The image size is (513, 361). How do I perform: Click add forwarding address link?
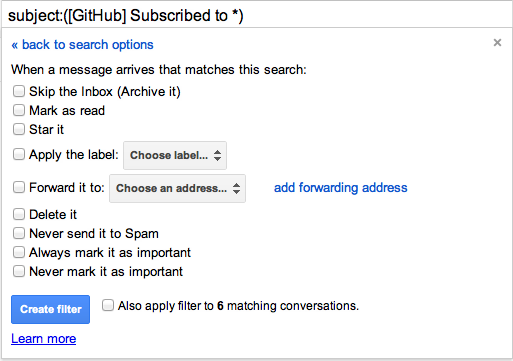340,188
